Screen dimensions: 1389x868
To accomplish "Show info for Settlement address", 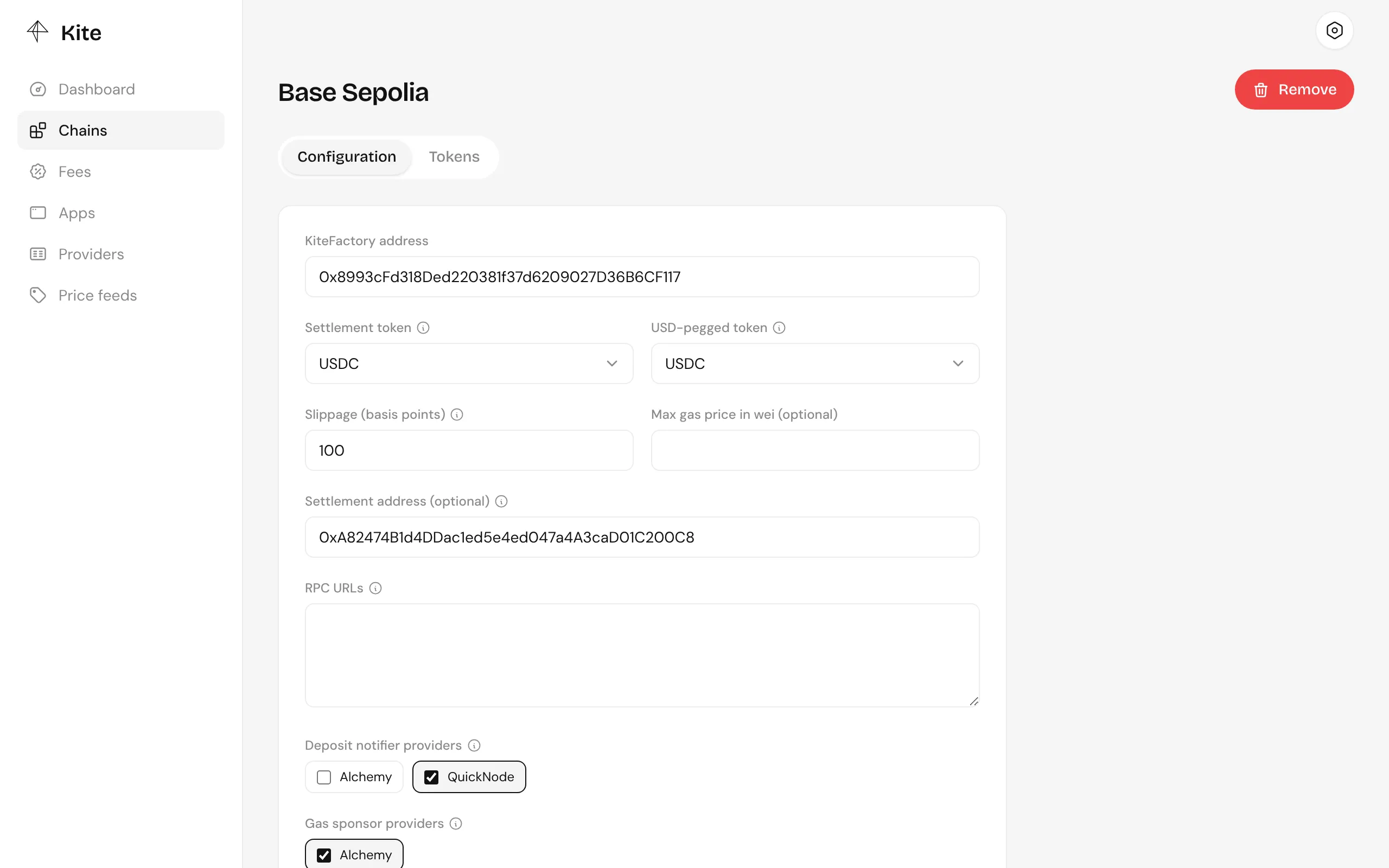I will [x=501, y=501].
